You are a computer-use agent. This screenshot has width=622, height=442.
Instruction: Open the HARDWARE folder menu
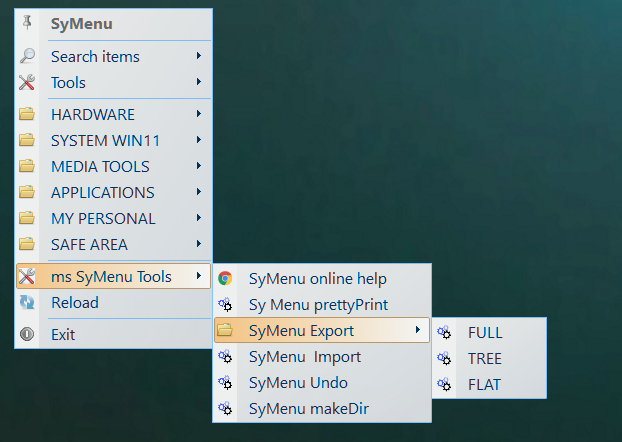(113, 114)
